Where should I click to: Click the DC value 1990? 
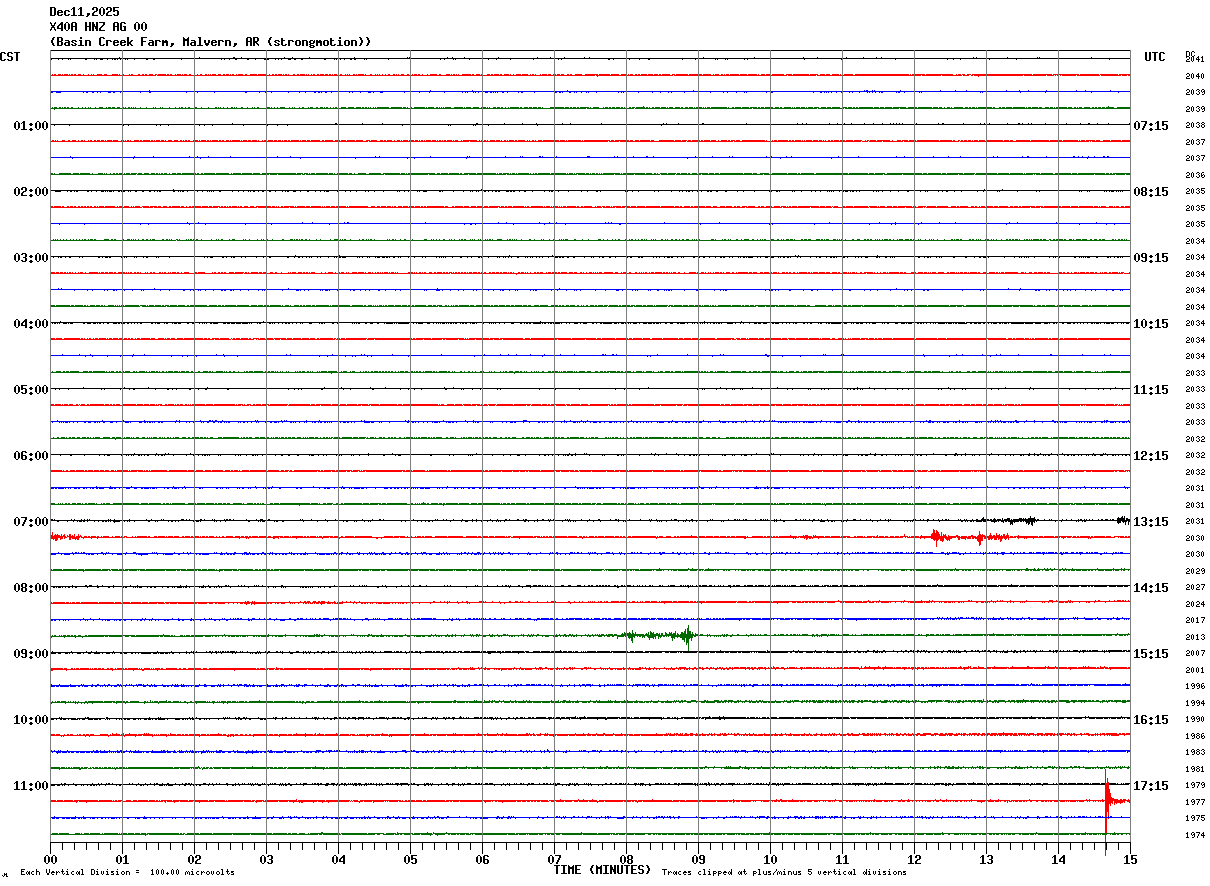tap(1194, 720)
